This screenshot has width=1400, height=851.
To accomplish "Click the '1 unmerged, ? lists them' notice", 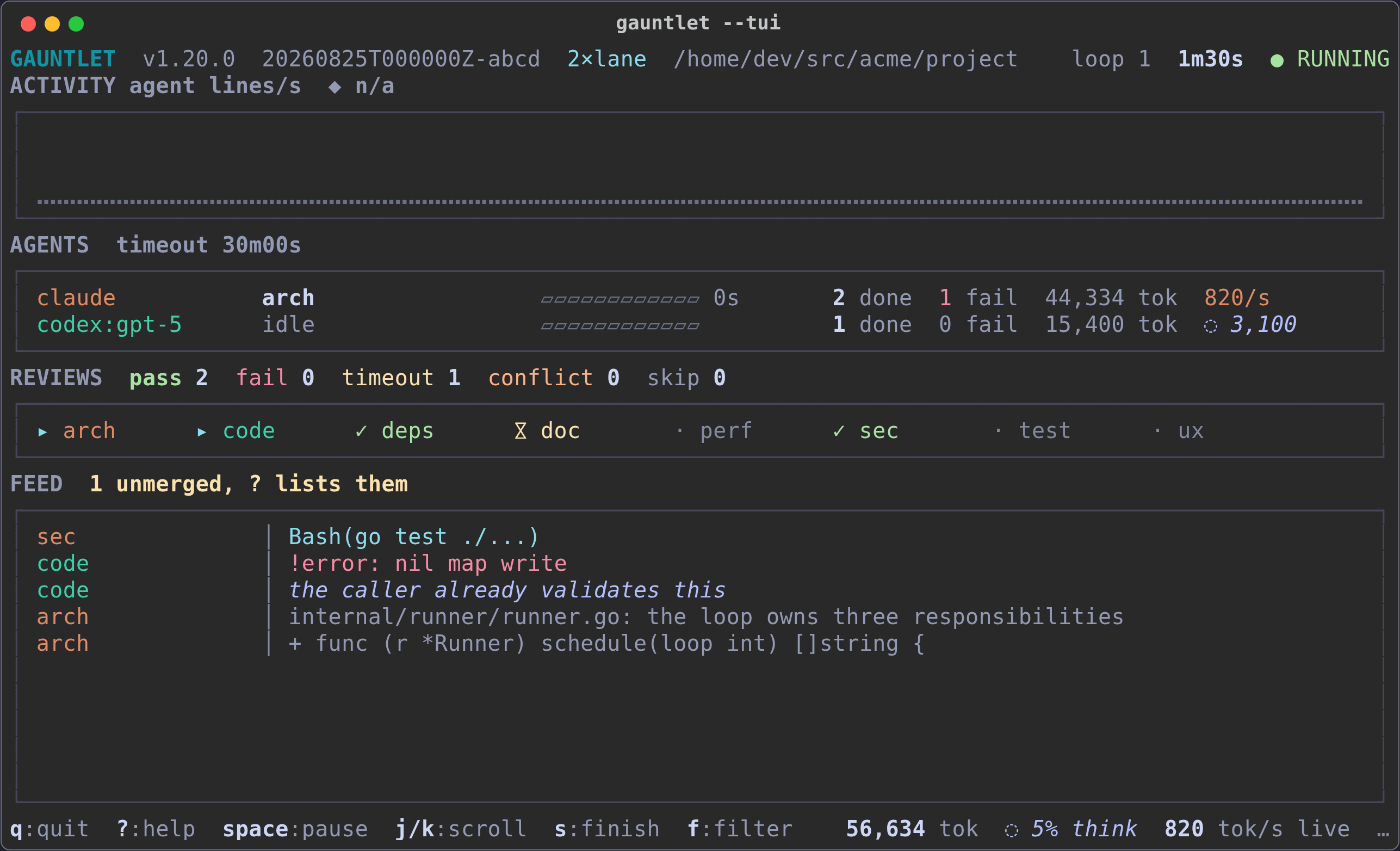I will coord(249,484).
